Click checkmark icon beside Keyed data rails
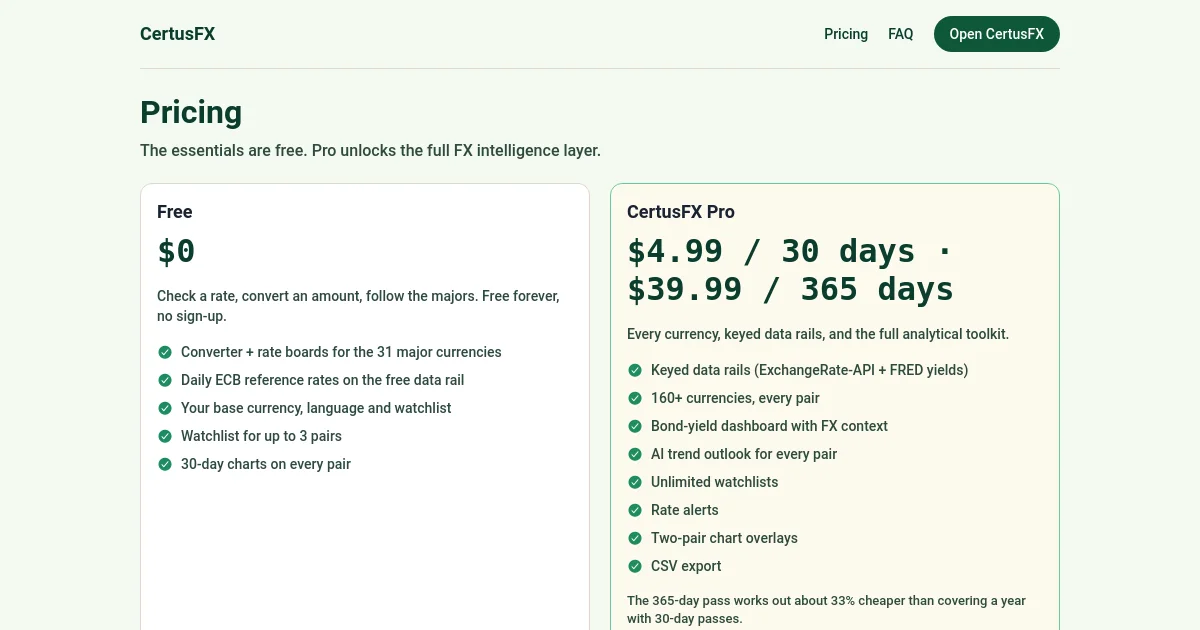Viewport: 1200px width, 630px height. pyautogui.click(x=635, y=370)
